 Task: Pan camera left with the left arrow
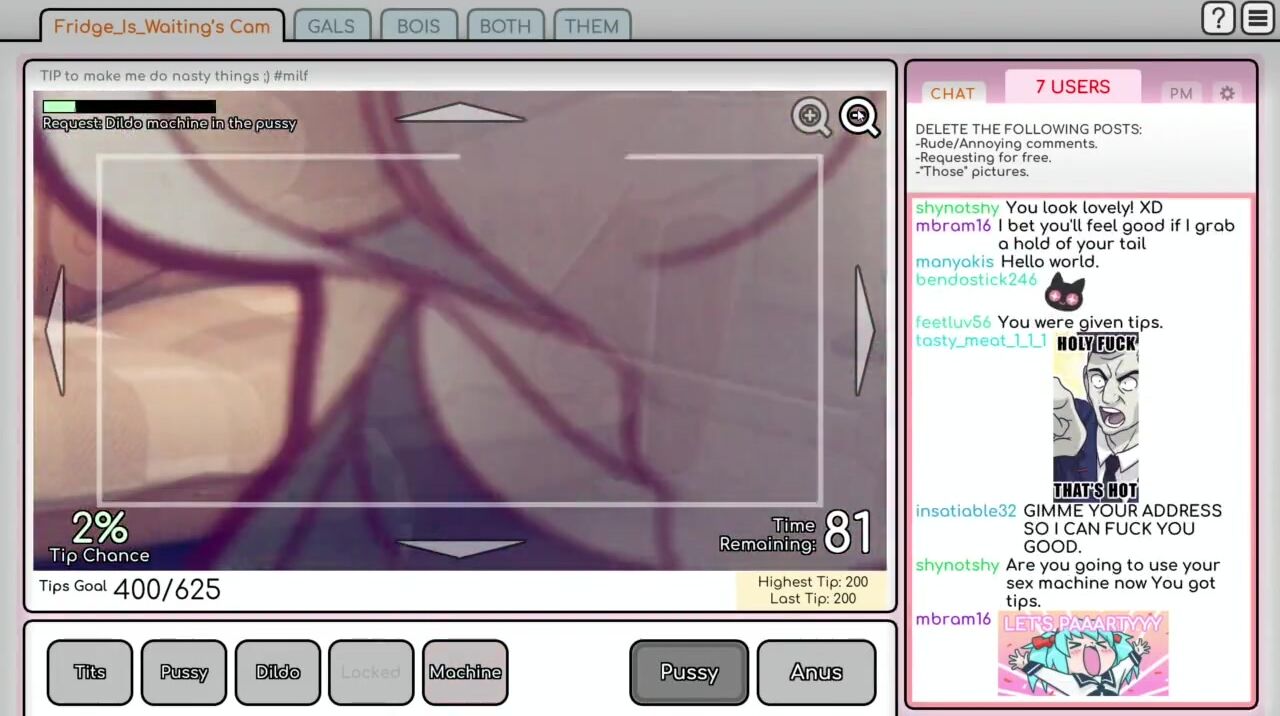pyautogui.click(x=55, y=330)
